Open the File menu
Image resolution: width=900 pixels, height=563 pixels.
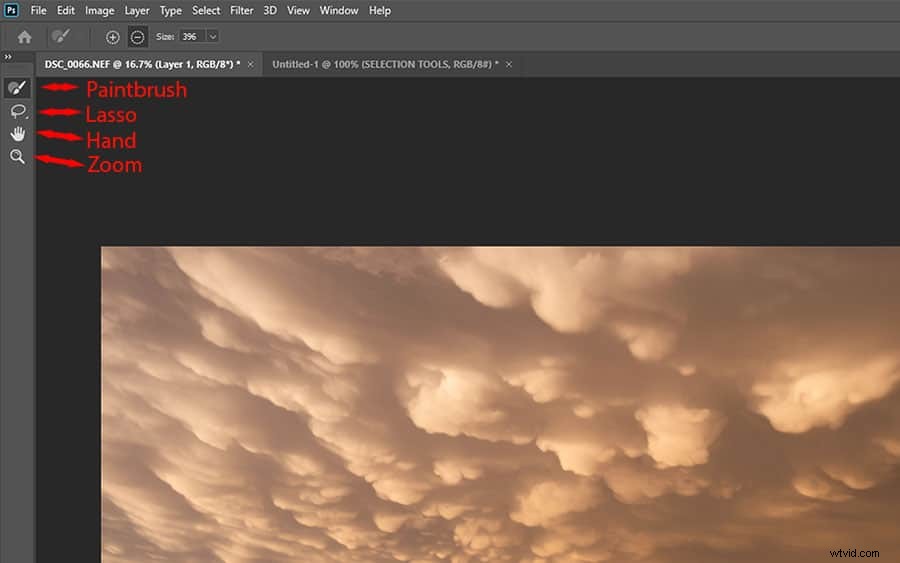pyautogui.click(x=38, y=10)
